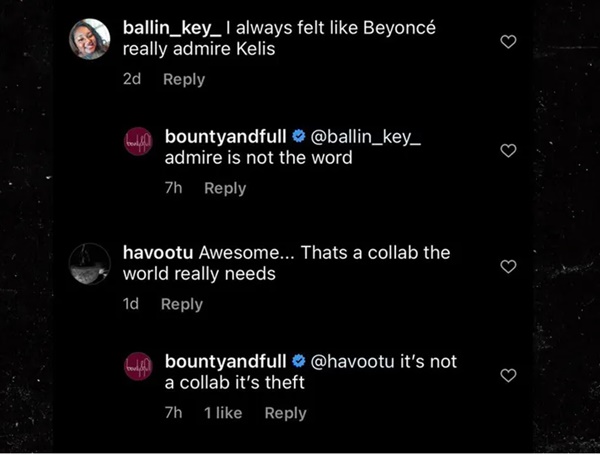
Task: Like ballin_key_'s comment about Beyoncé
Action: point(508,42)
